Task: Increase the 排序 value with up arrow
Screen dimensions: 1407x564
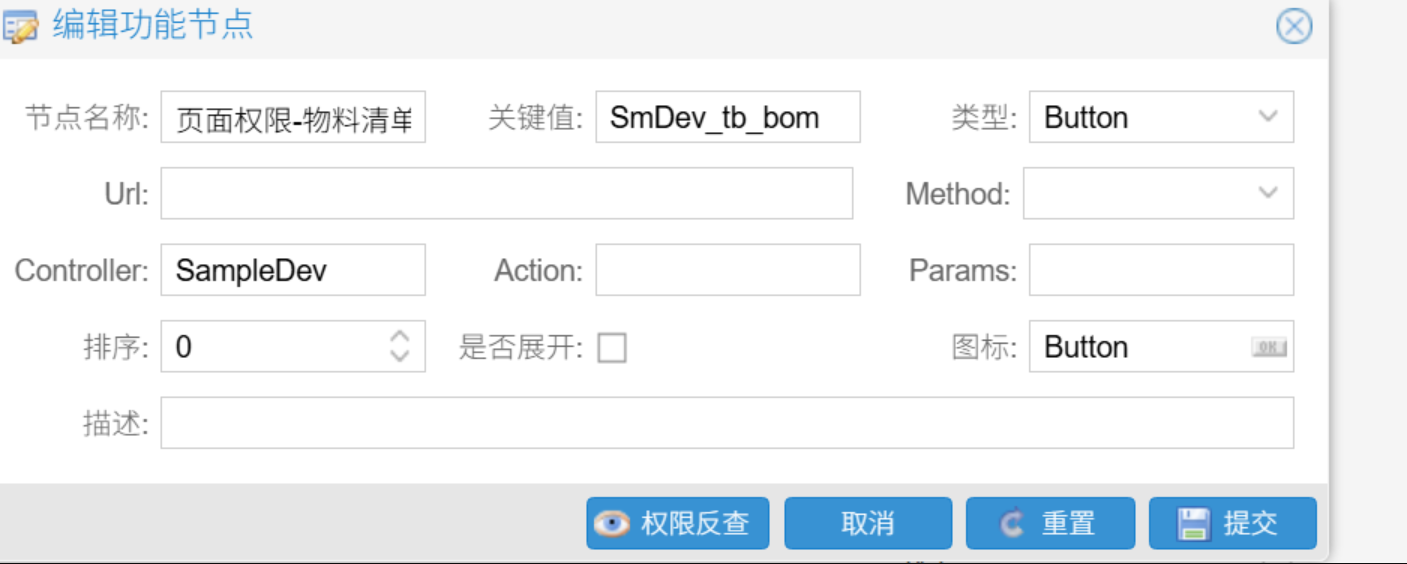Action: click(400, 337)
